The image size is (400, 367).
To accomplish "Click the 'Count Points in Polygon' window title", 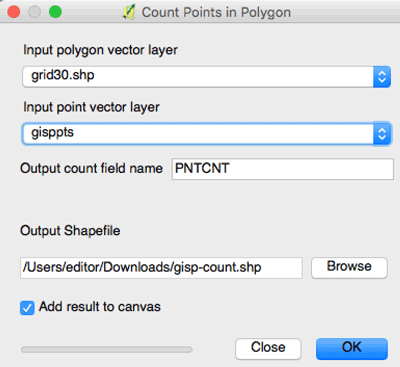I will (216, 13).
